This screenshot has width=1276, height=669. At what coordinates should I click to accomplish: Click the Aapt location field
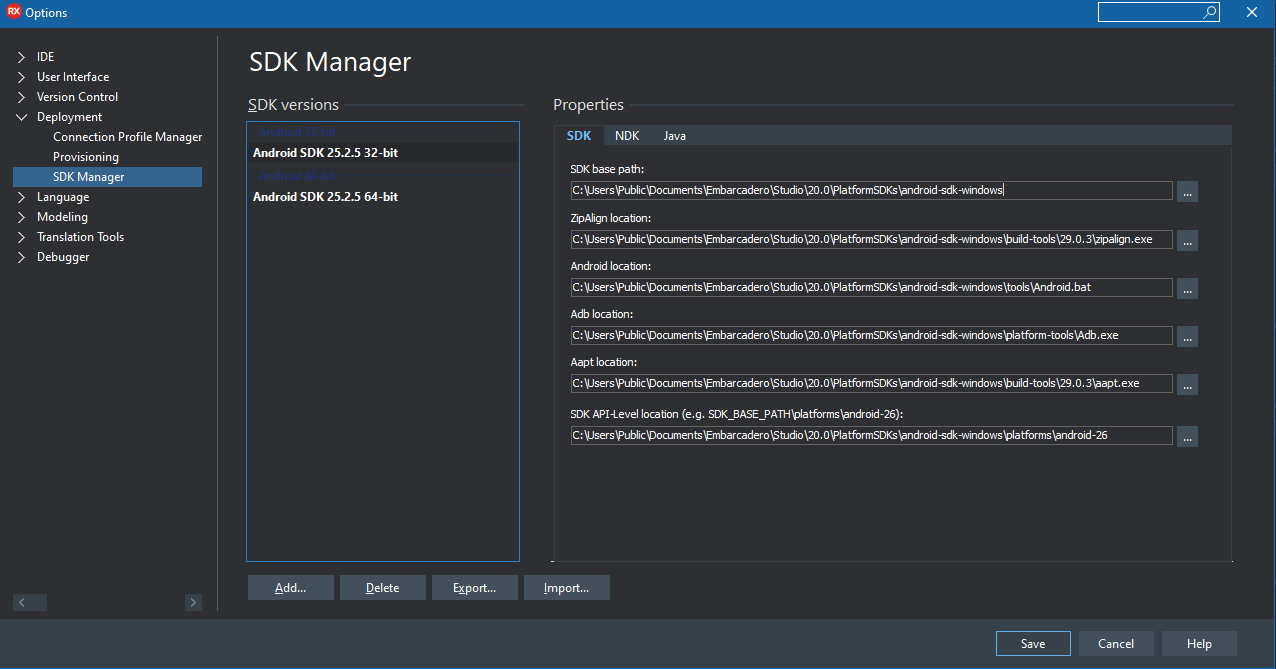point(871,383)
